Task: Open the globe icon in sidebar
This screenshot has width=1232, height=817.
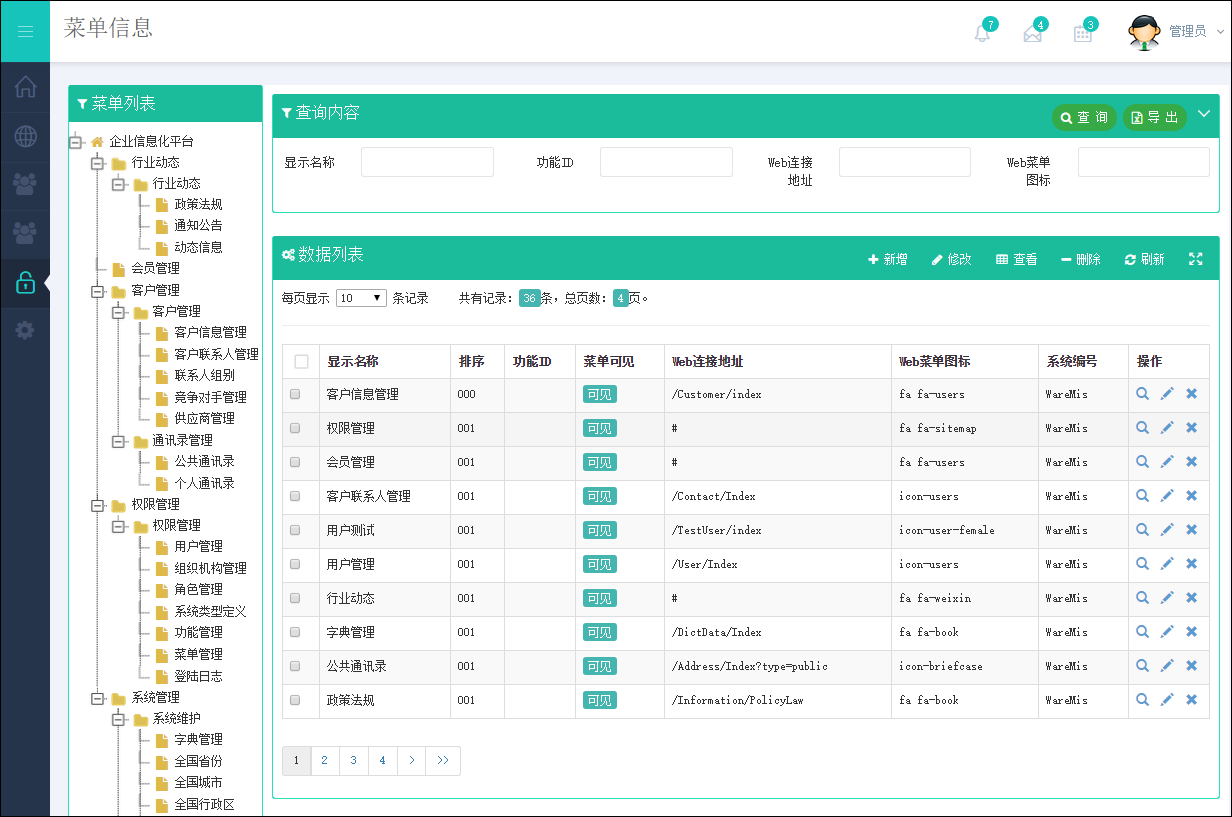Action: [26, 136]
